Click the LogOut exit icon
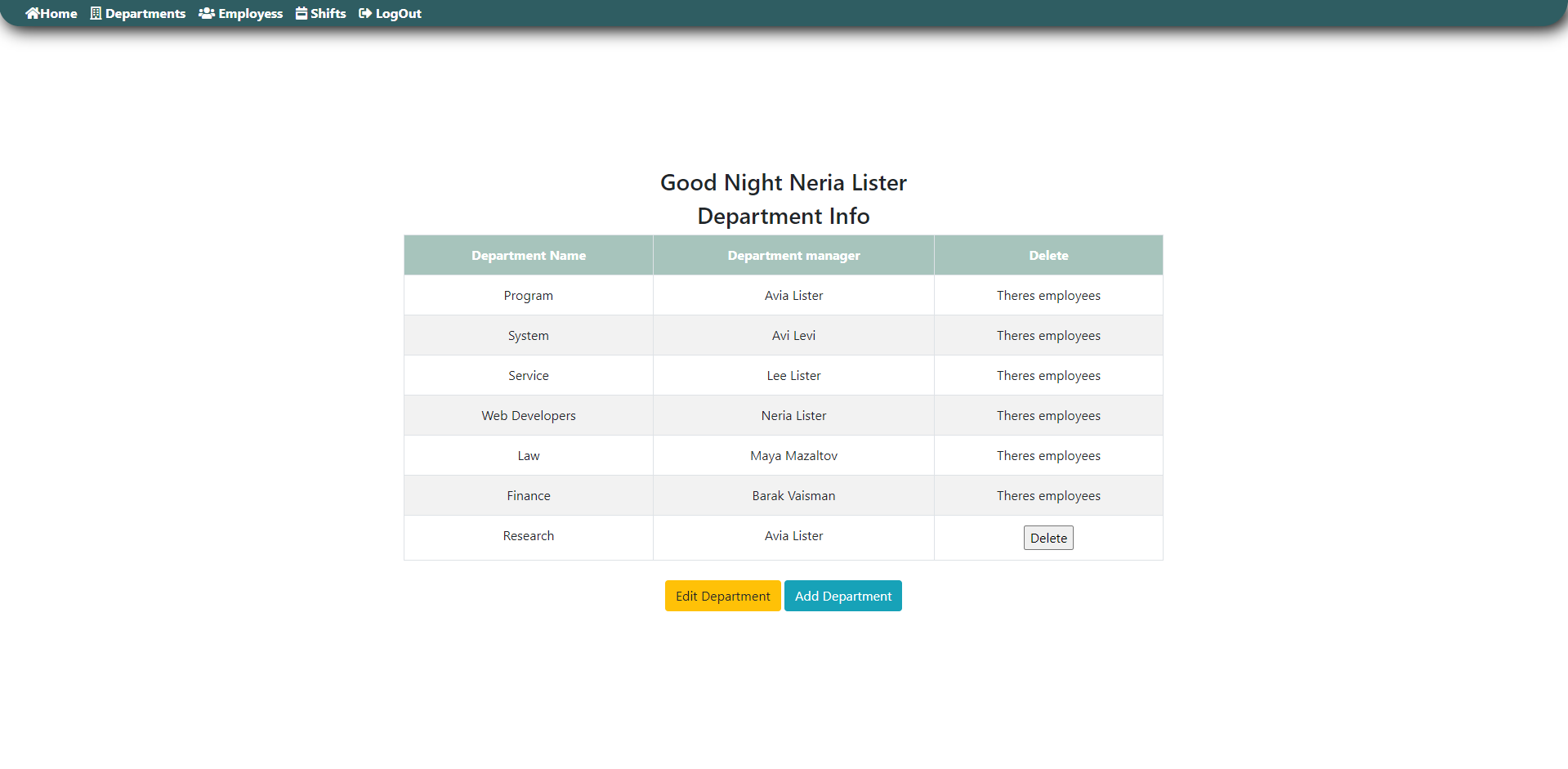 [365, 13]
